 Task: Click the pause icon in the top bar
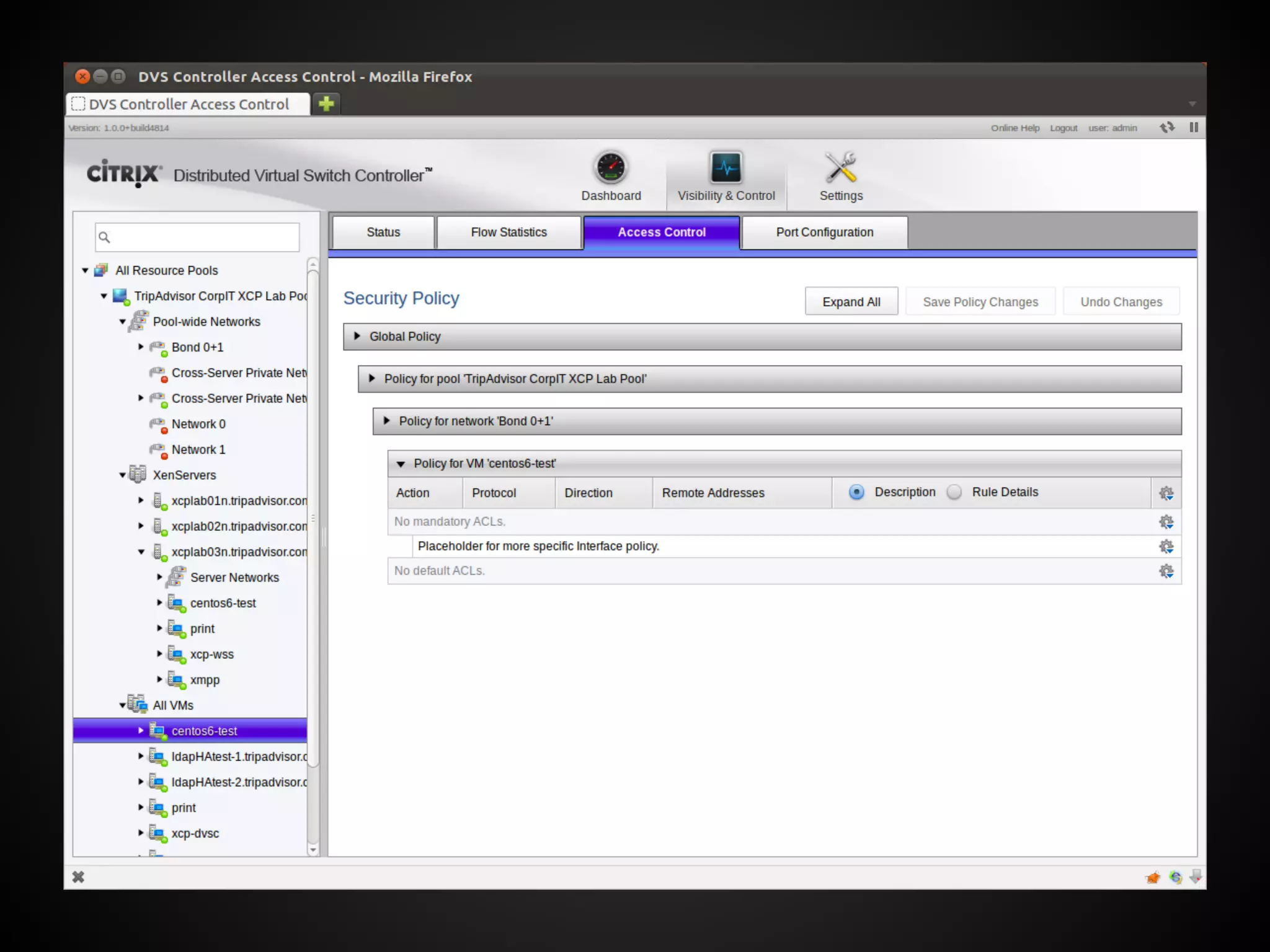[x=1194, y=127]
